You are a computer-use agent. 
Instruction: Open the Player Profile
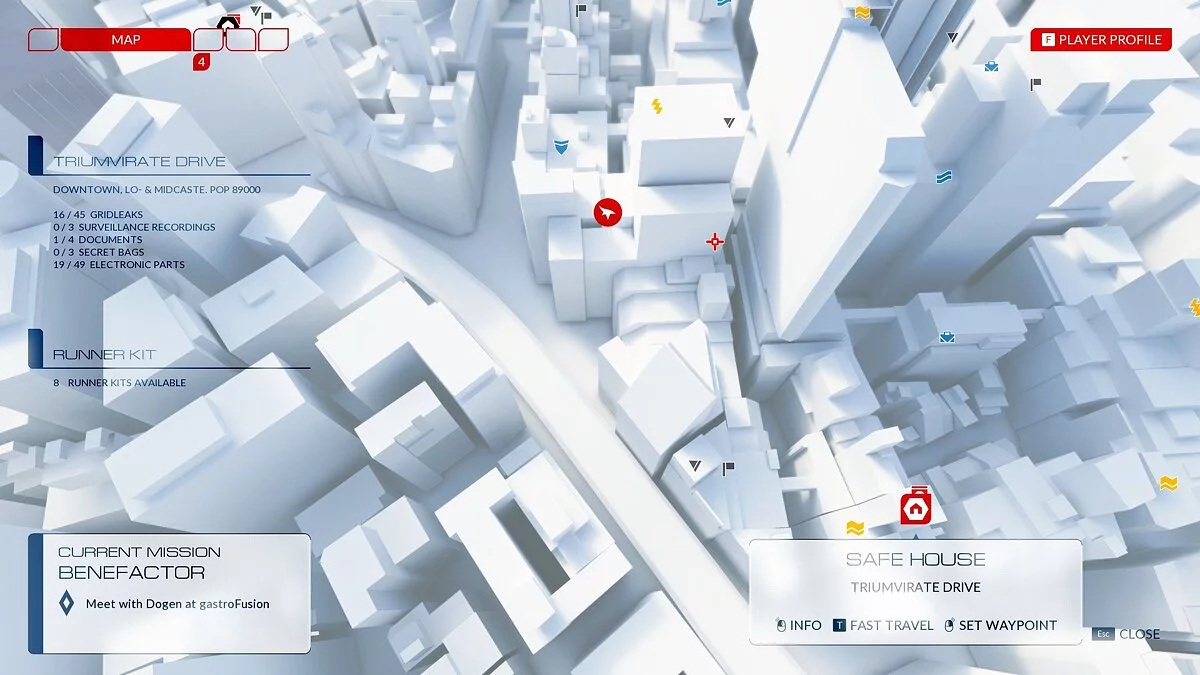(x=1101, y=40)
